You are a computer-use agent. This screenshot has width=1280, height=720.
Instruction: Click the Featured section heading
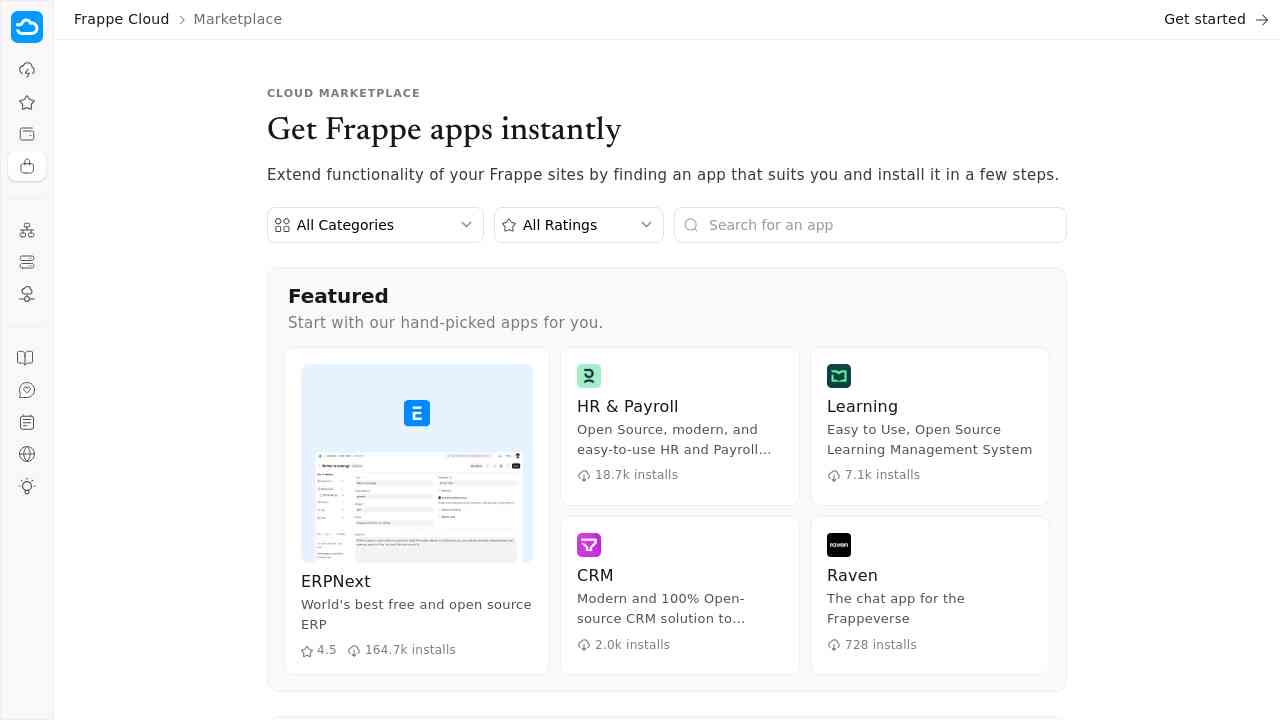tap(338, 296)
